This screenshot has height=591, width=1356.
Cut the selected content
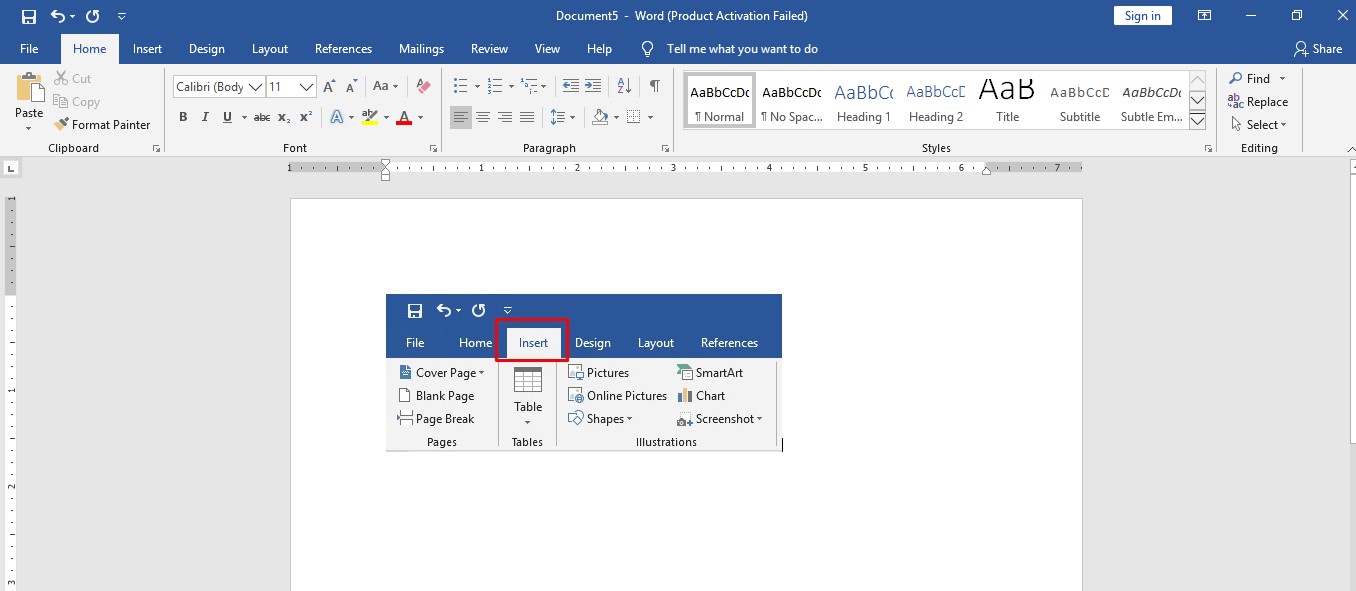(x=72, y=78)
